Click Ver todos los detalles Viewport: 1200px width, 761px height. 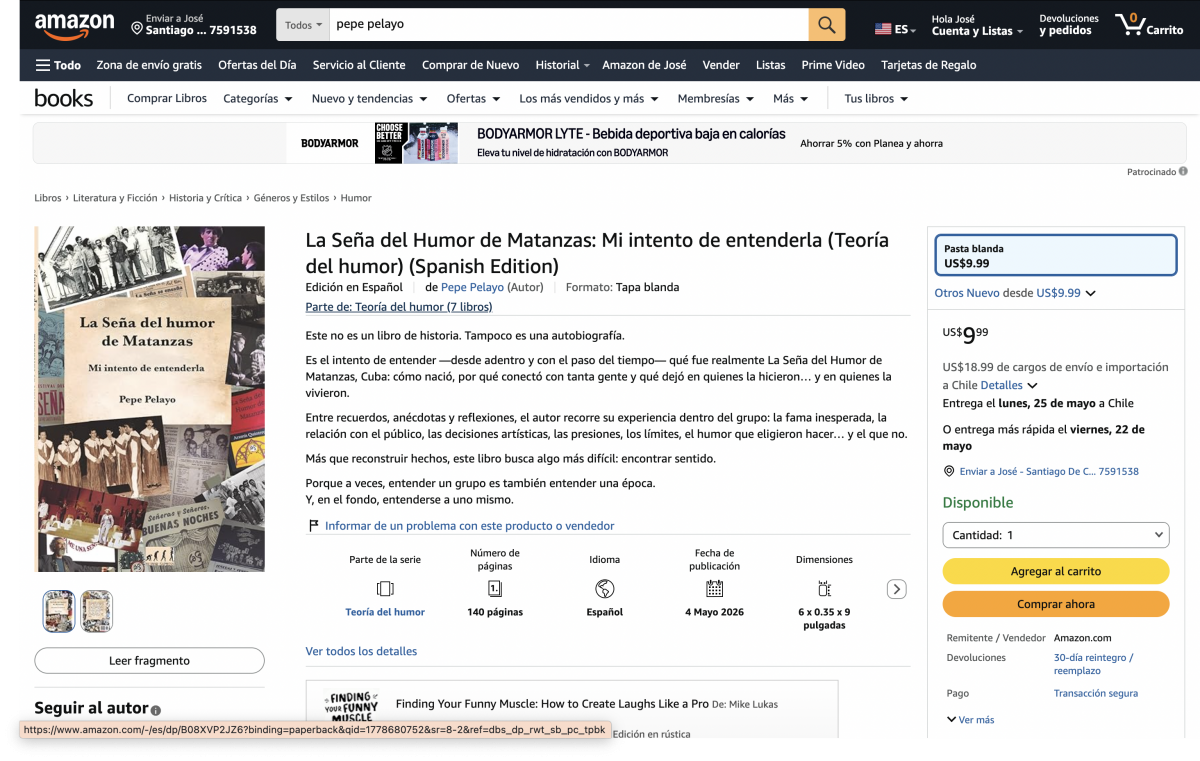tap(361, 651)
